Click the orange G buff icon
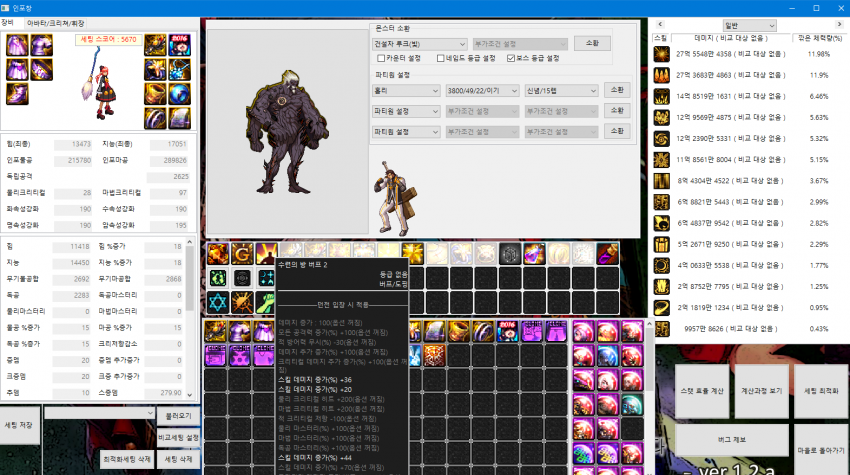The image size is (850, 475). click(242, 254)
